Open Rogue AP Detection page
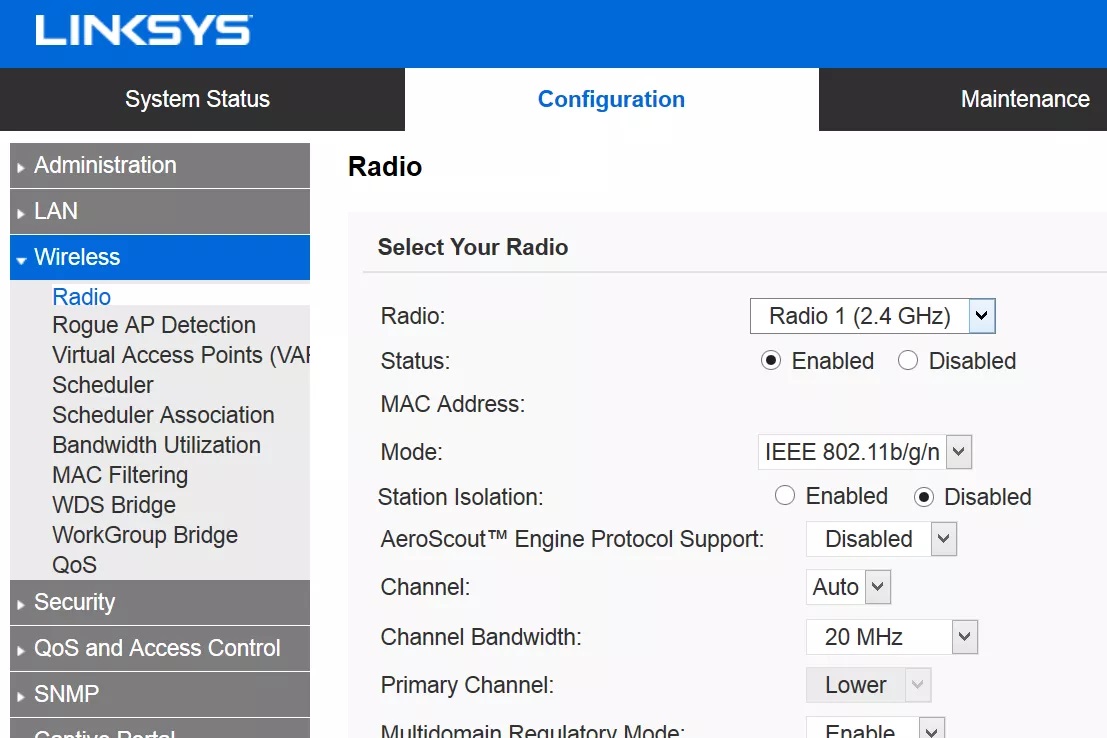Screen dimensions: 1107x738 click(x=154, y=325)
